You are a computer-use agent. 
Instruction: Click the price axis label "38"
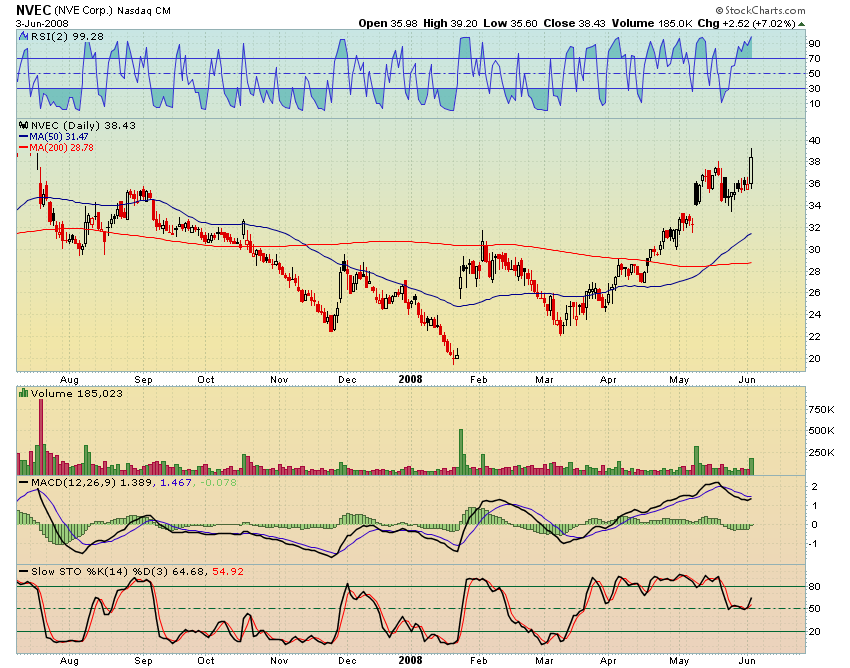point(814,162)
